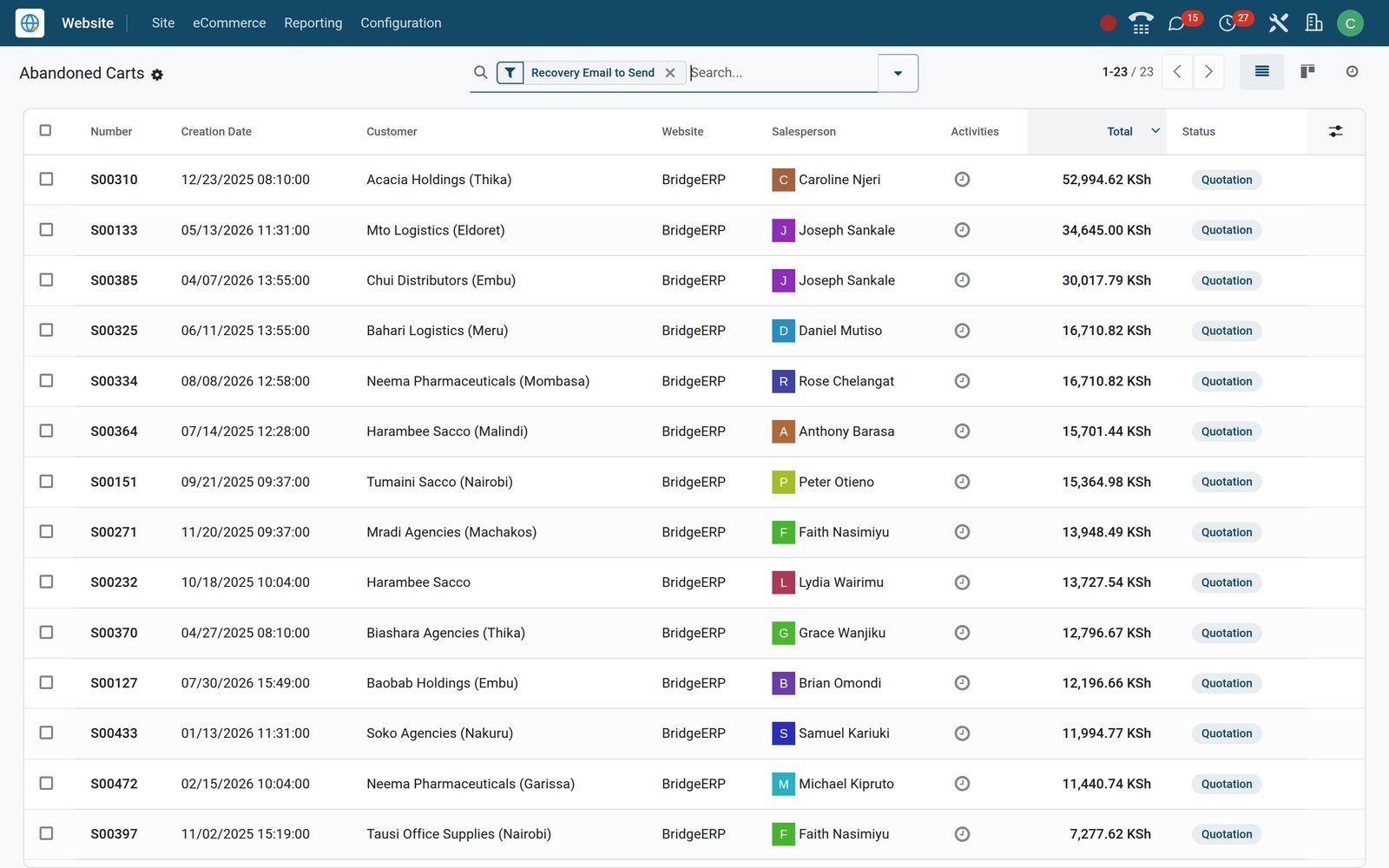Open activity clock for order S00310

point(962,180)
